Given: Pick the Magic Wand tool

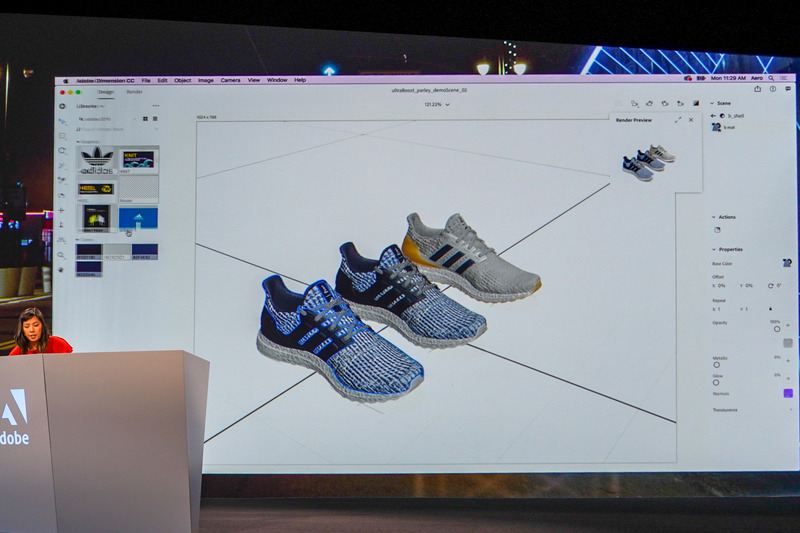Looking at the screenshot, I should [x=62, y=166].
